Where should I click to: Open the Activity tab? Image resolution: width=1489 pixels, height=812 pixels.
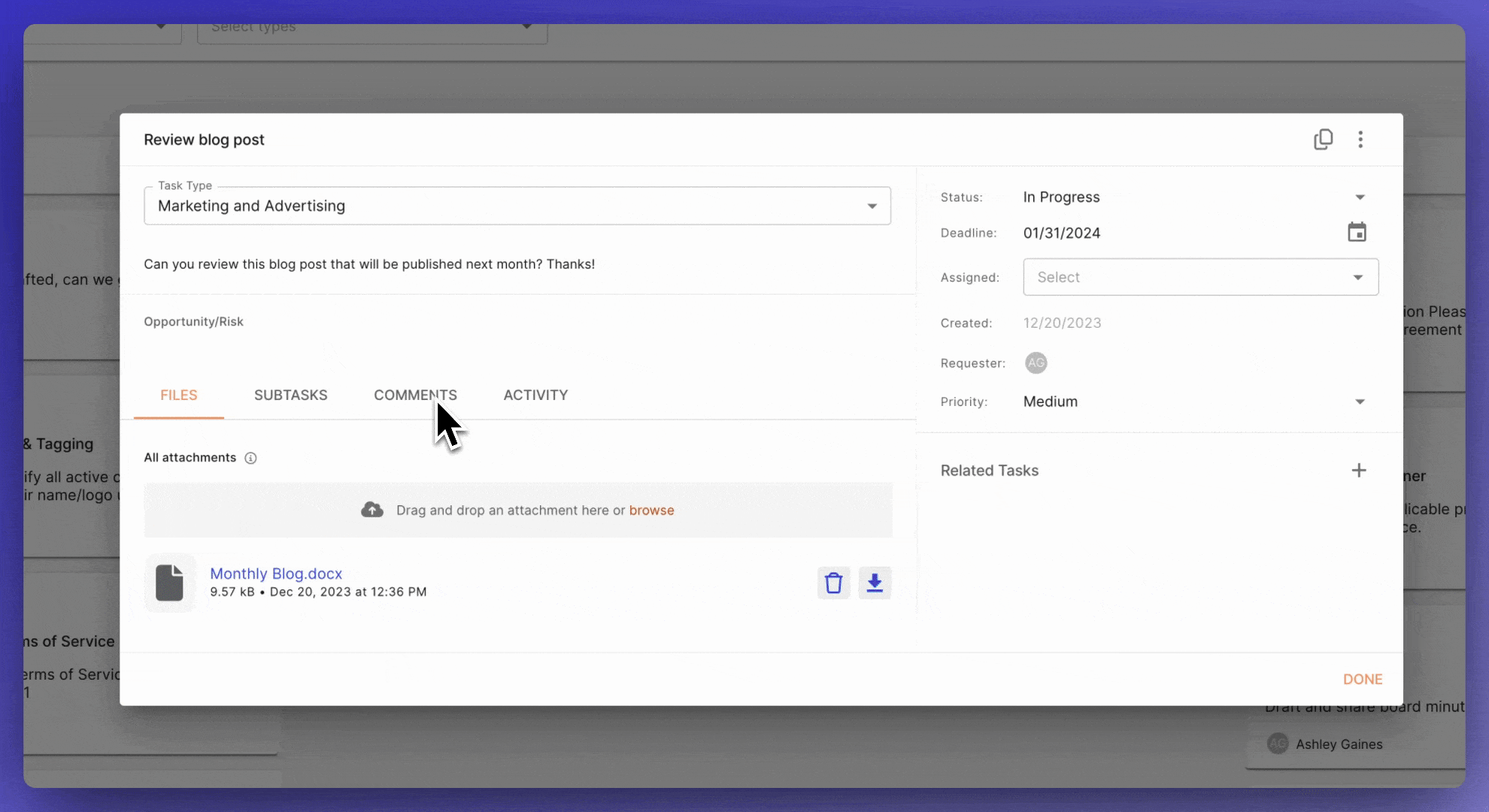(535, 395)
